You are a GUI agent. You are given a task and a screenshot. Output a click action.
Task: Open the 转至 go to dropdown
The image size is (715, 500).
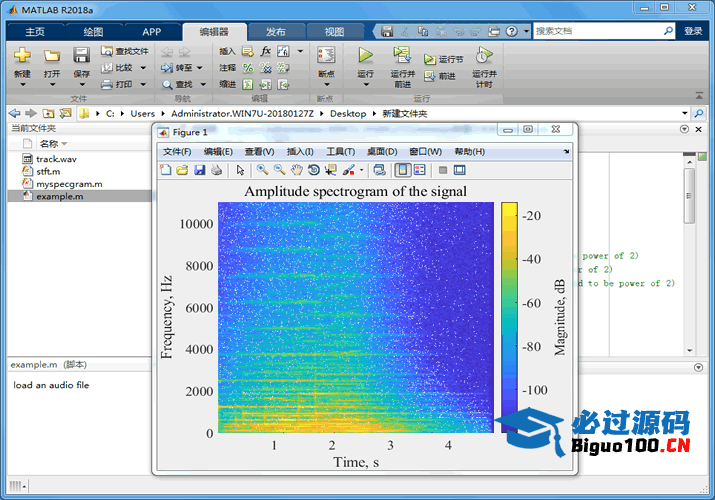[x=200, y=68]
